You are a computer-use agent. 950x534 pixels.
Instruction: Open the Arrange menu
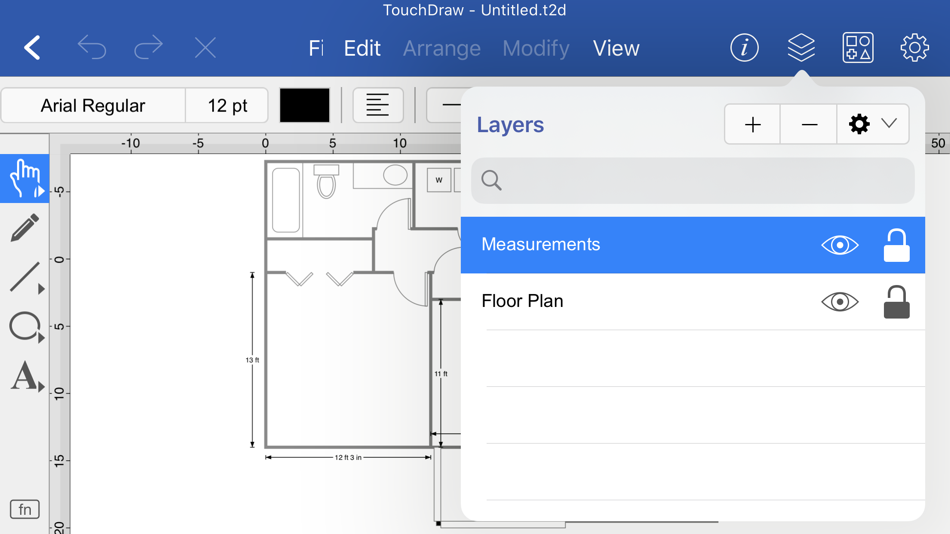442,48
